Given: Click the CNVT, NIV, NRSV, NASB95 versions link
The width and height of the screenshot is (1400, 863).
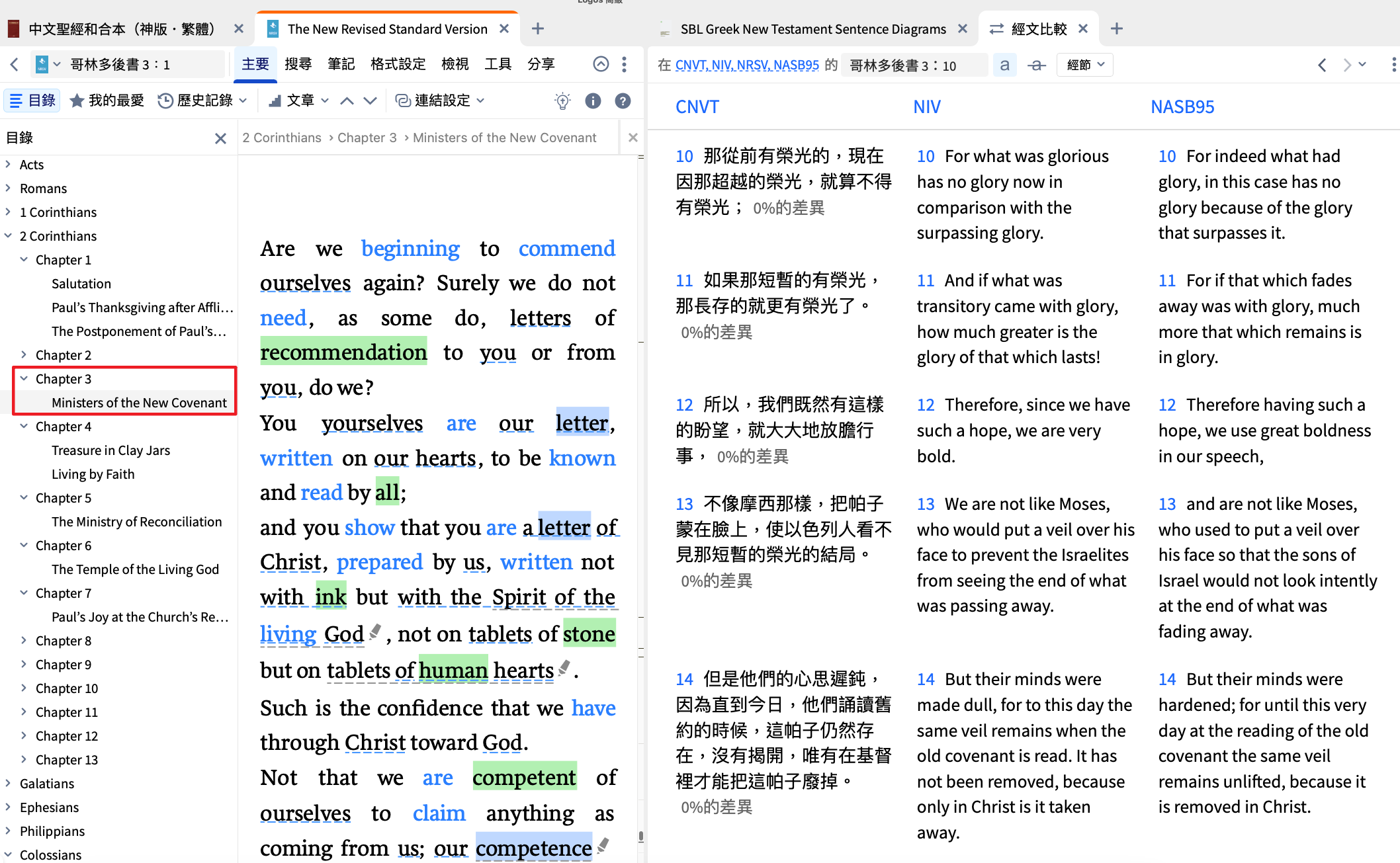Looking at the screenshot, I should pos(747,65).
